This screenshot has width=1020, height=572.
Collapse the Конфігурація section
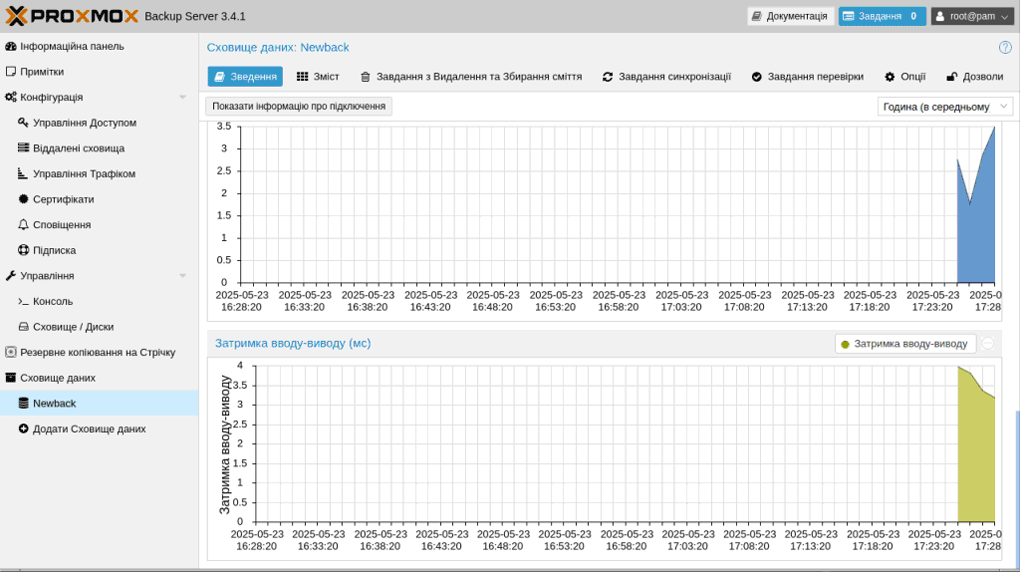click(x=182, y=97)
